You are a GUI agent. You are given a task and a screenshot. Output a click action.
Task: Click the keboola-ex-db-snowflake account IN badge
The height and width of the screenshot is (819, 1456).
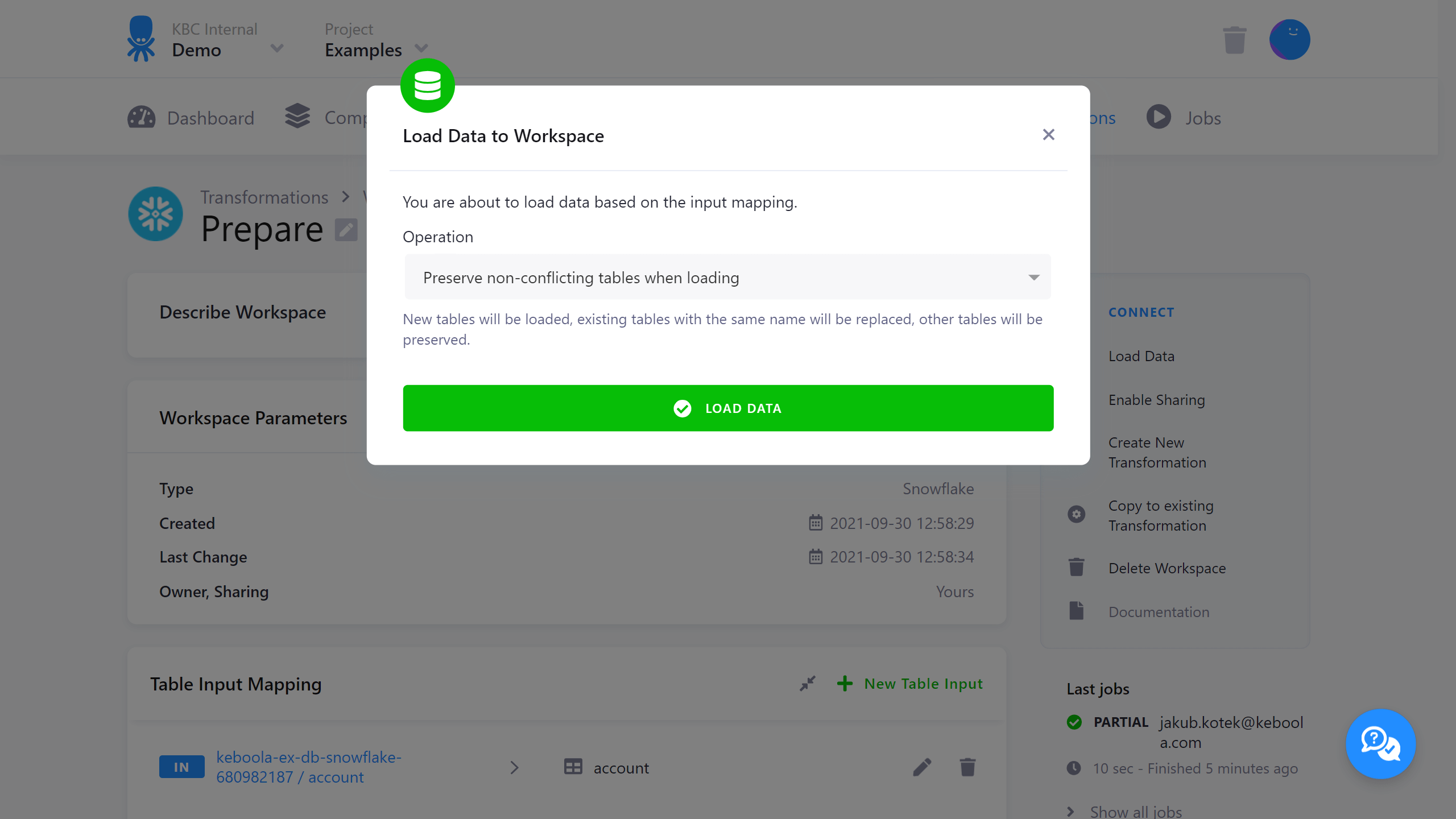tap(182, 767)
